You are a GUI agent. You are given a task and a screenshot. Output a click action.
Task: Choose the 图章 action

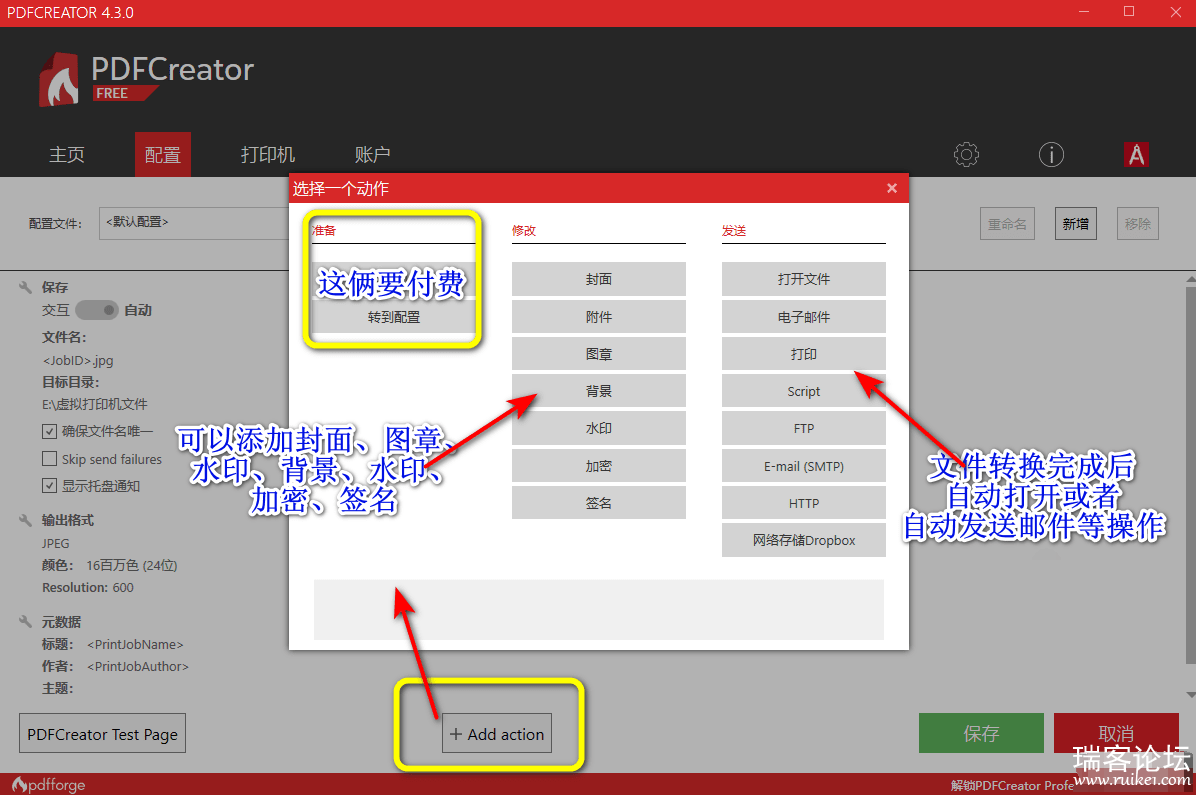[x=599, y=354]
